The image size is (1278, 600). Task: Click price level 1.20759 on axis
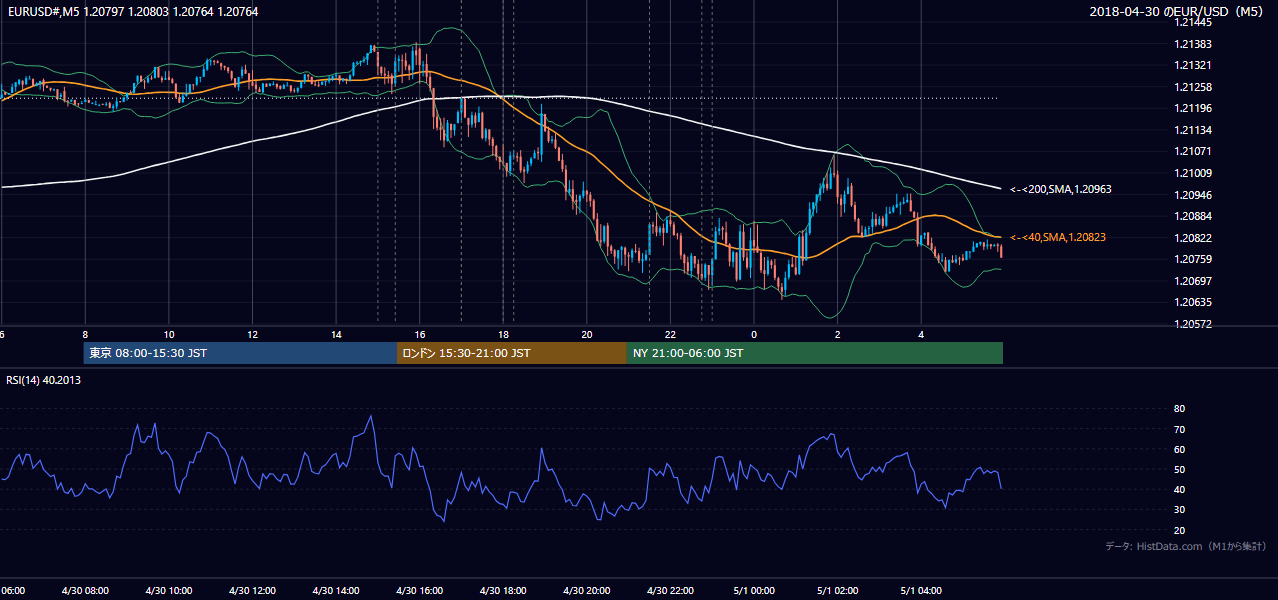[1195, 259]
